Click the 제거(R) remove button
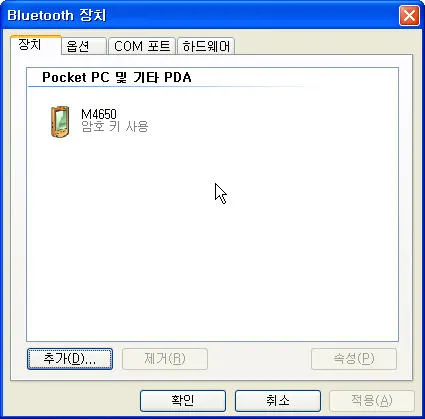This screenshot has width=425, height=419. (165, 359)
